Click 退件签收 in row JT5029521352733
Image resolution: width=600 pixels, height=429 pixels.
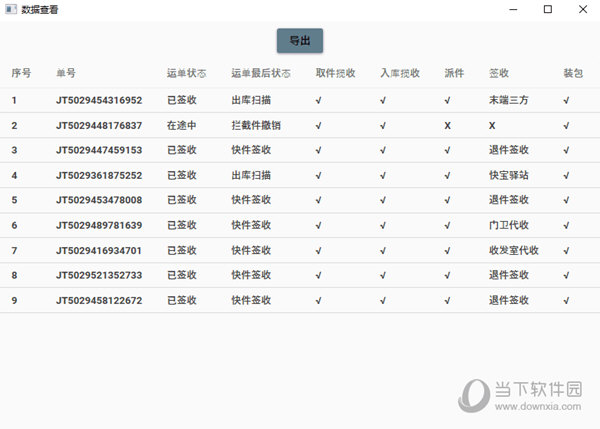pyautogui.click(x=509, y=274)
